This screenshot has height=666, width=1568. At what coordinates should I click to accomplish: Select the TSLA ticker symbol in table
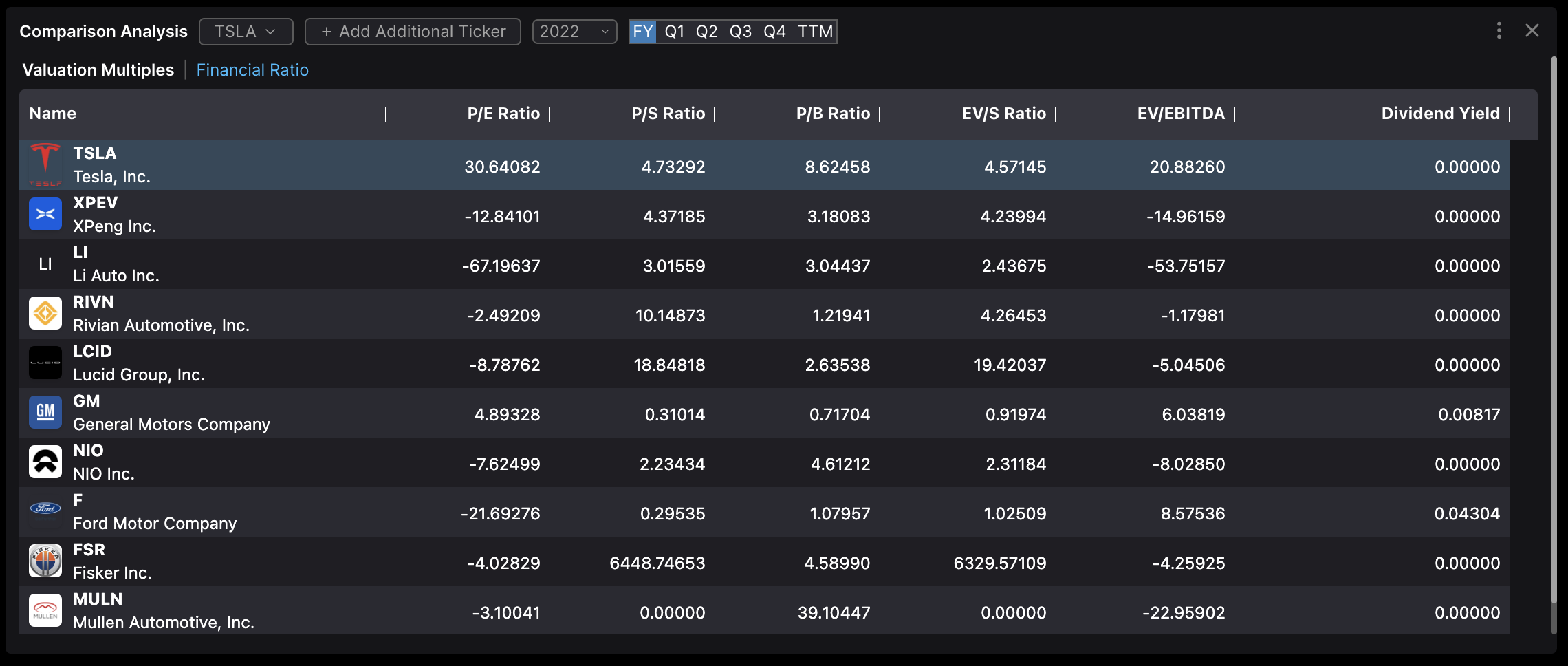(x=95, y=153)
